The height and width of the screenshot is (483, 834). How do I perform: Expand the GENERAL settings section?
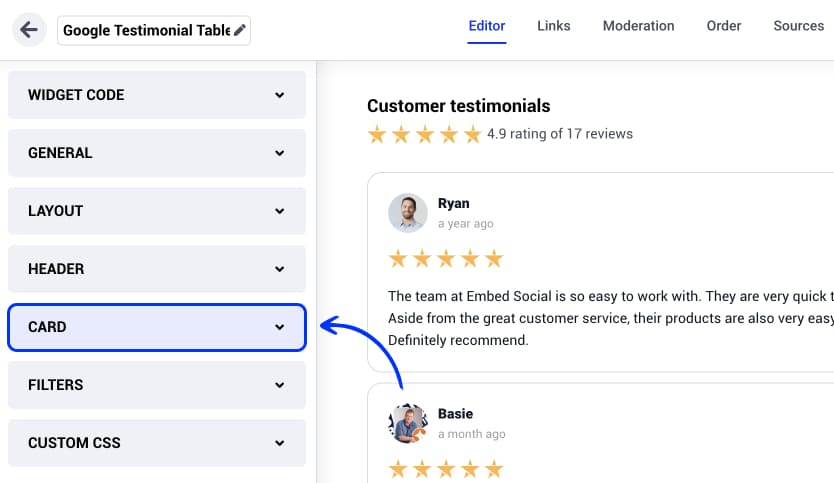(x=157, y=153)
